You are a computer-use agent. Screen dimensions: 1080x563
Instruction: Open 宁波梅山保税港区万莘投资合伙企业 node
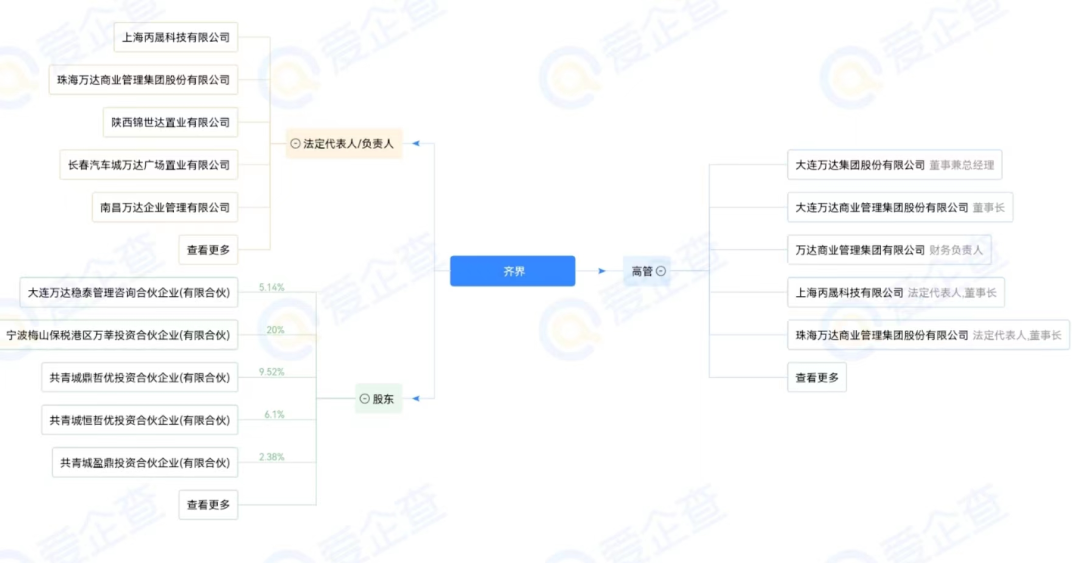click(118, 336)
